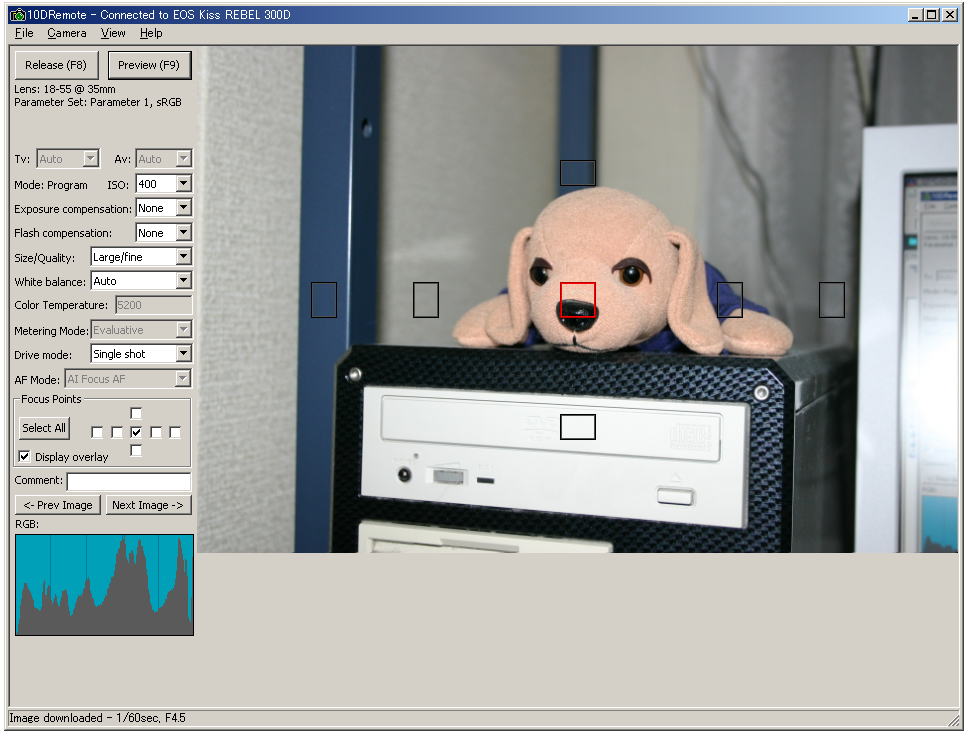970x737 pixels.
Task: Click the far-right focus point rectangle on image
Action: click(832, 300)
